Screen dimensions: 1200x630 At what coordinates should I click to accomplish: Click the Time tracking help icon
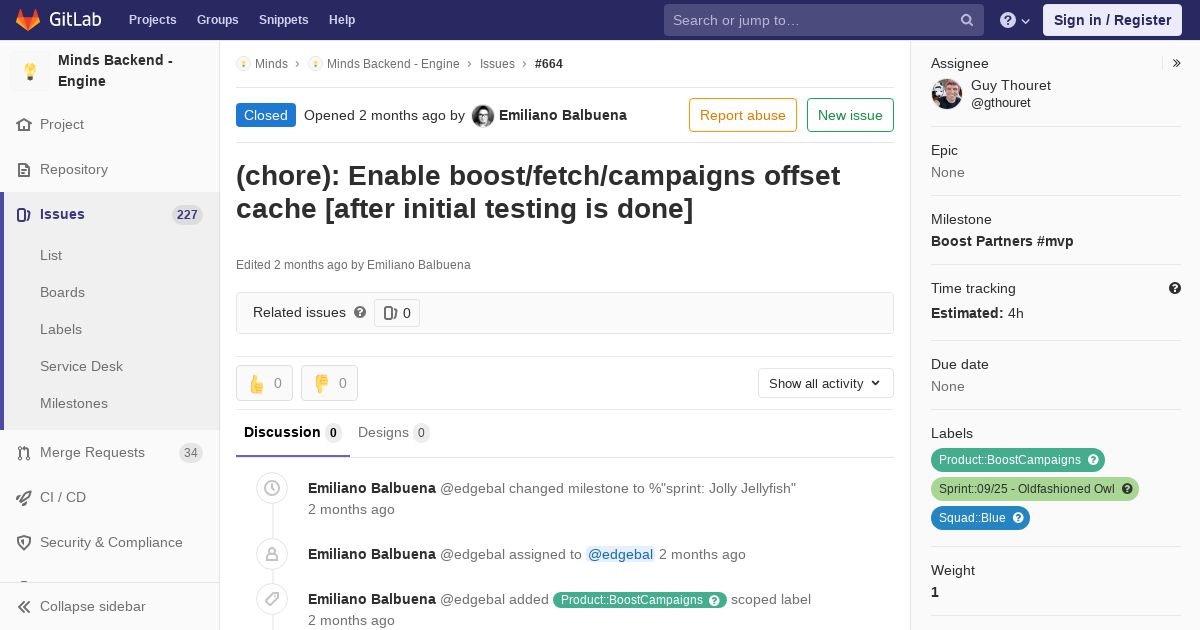point(1175,288)
